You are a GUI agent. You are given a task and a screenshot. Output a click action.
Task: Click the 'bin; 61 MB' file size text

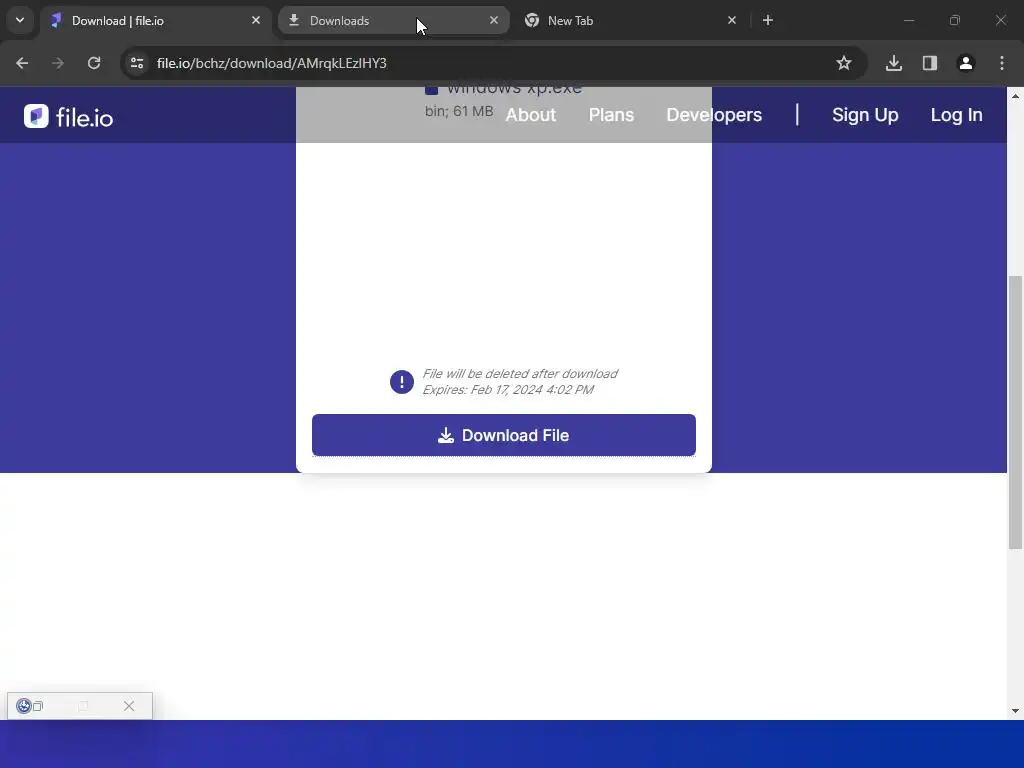coord(459,111)
